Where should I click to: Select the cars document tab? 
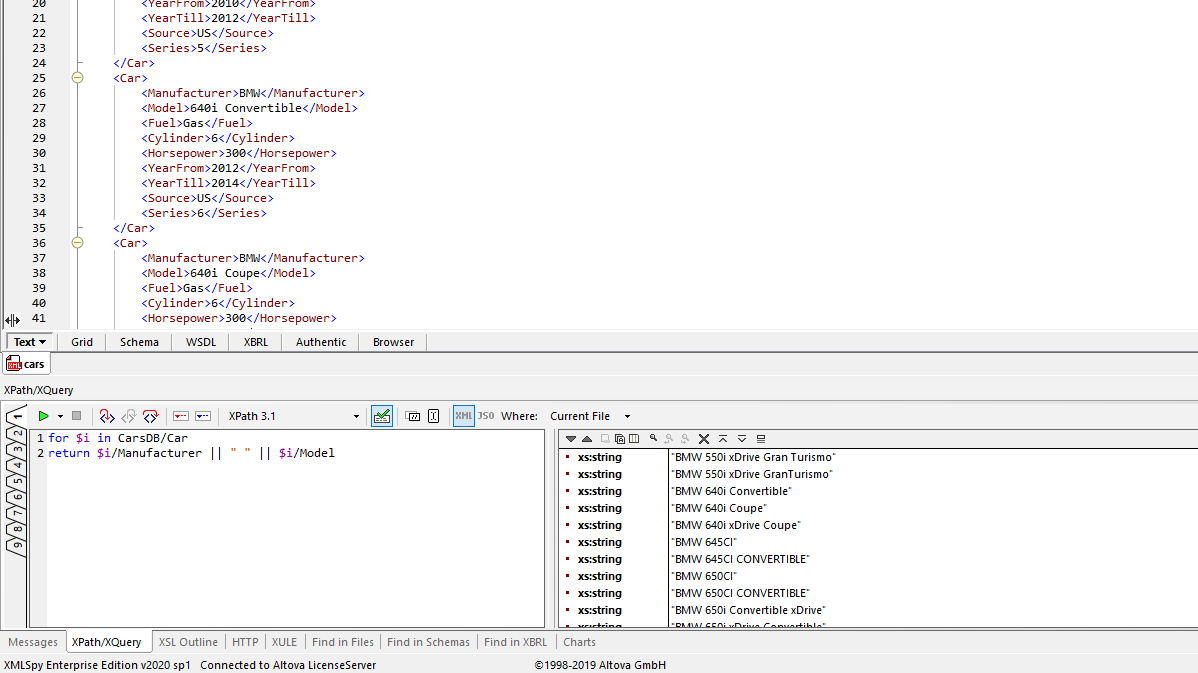[26, 363]
